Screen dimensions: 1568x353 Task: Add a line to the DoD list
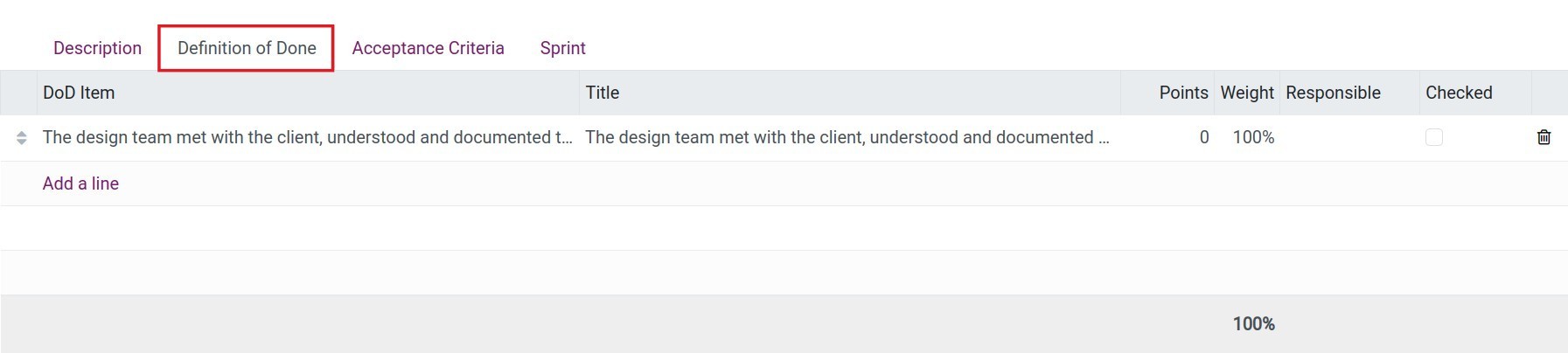80,183
